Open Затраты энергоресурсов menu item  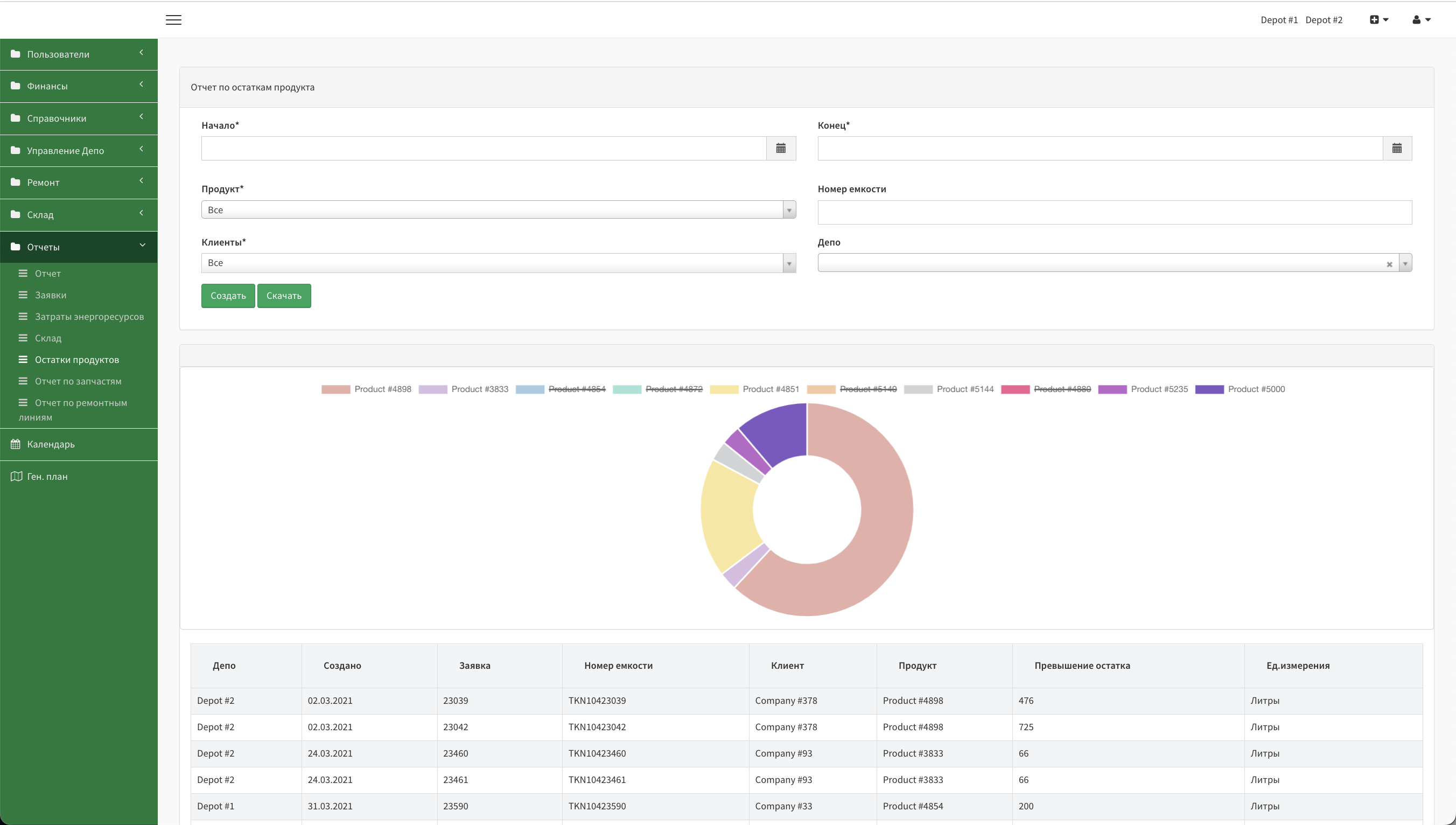click(89, 317)
